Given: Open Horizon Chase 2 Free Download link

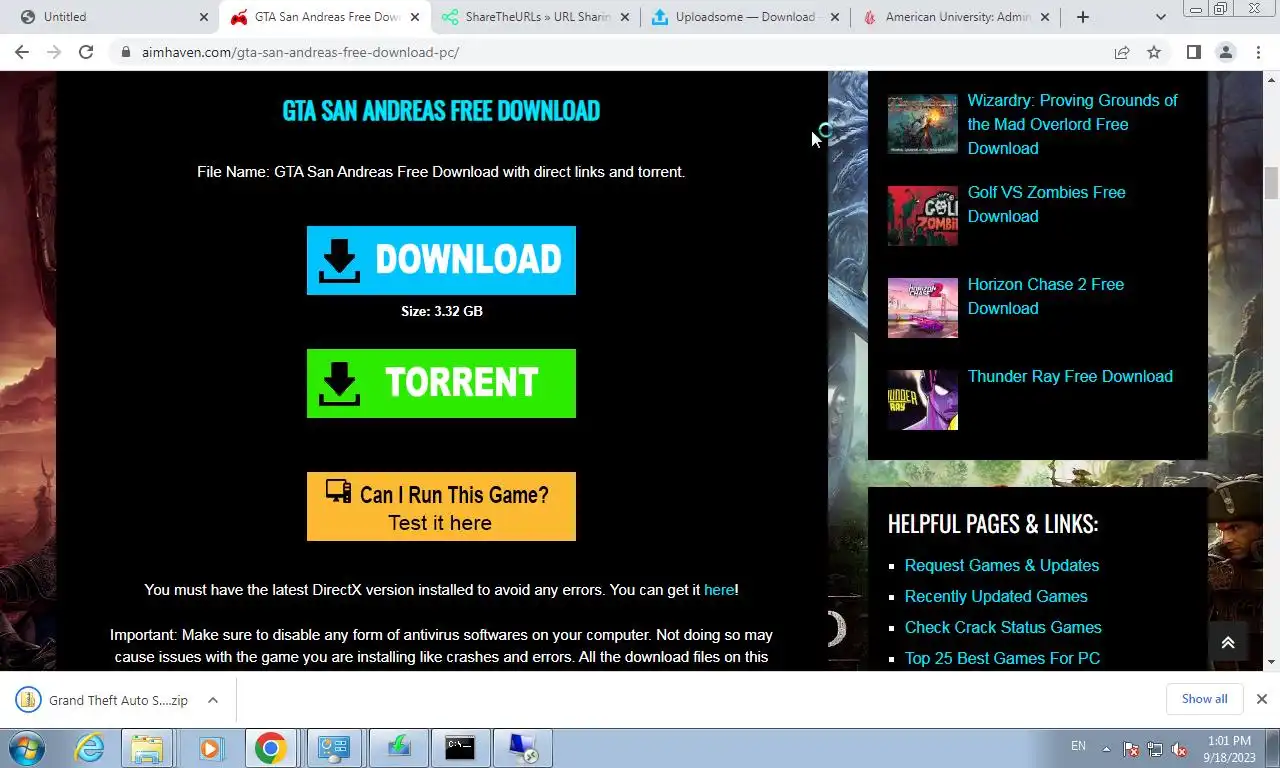Looking at the screenshot, I should (1045, 296).
